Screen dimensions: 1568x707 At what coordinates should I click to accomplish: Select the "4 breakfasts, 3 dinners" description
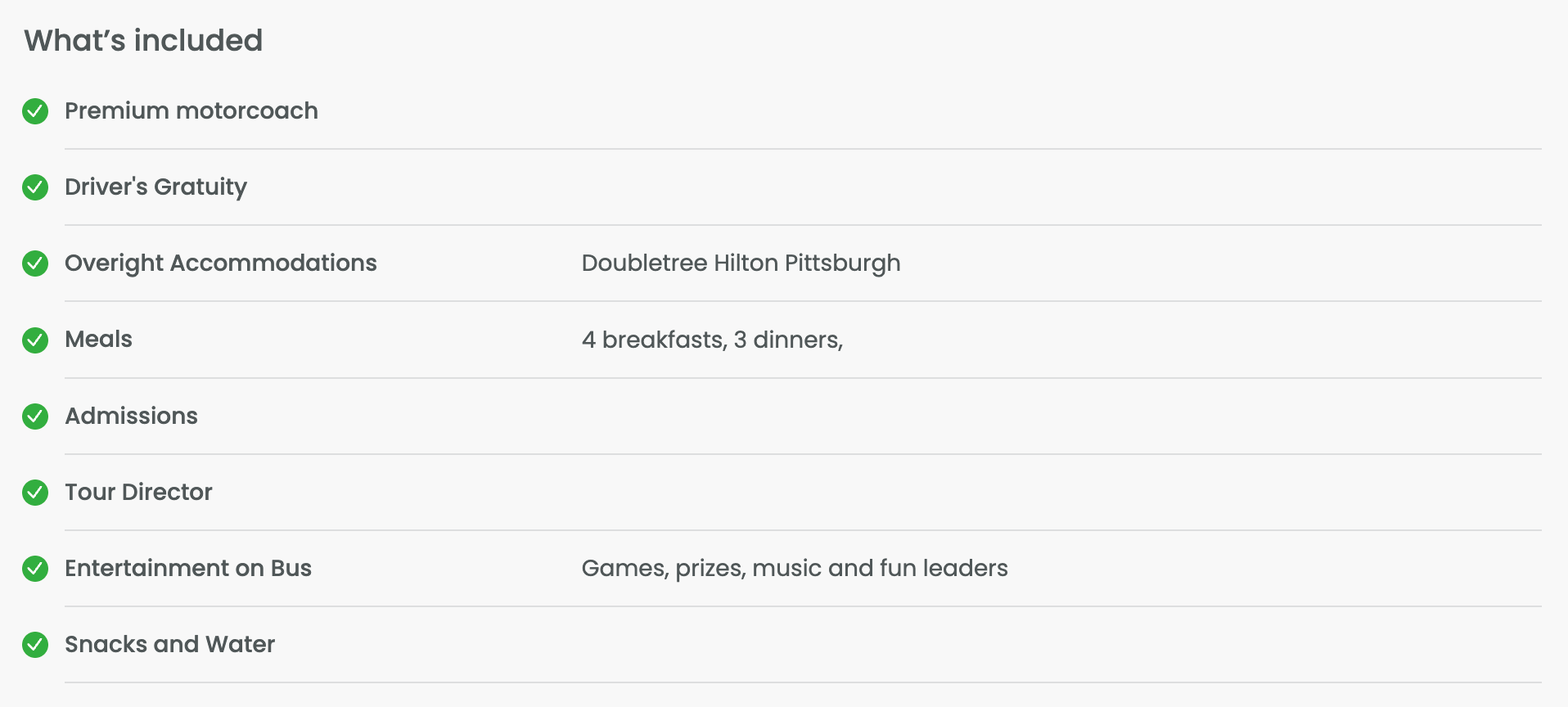click(x=712, y=340)
